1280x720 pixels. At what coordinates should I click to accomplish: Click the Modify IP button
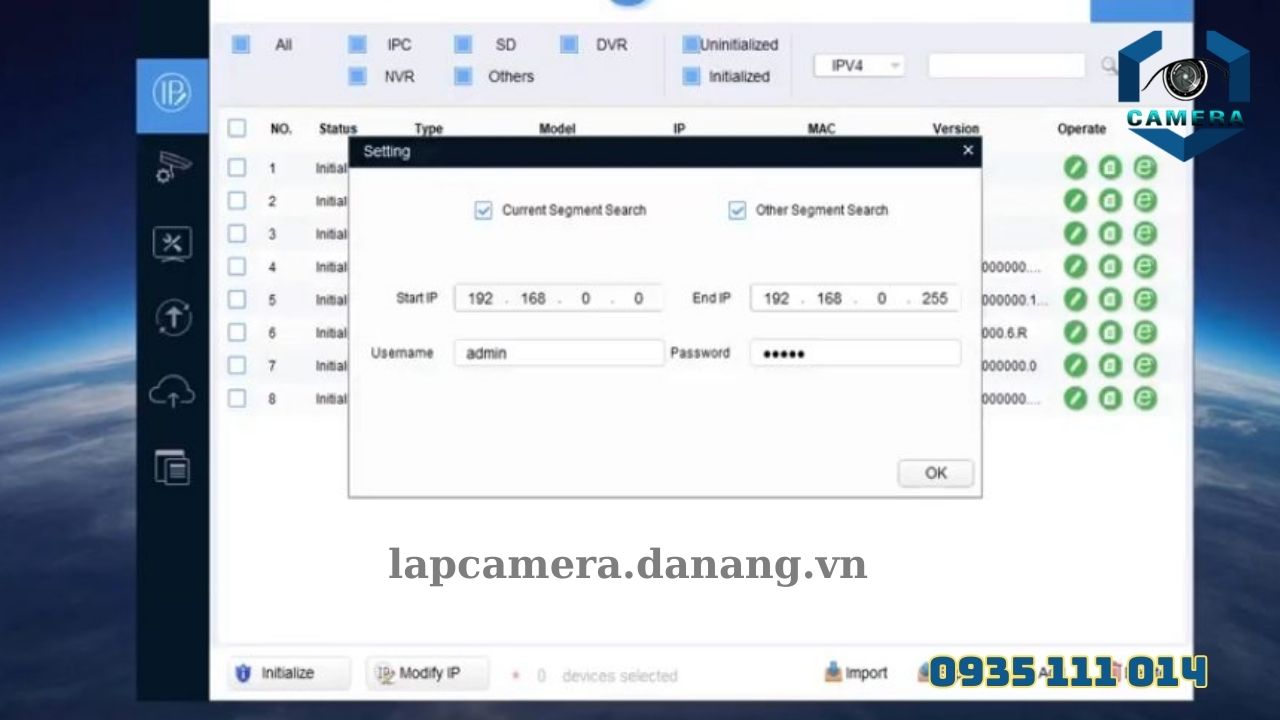point(426,672)
